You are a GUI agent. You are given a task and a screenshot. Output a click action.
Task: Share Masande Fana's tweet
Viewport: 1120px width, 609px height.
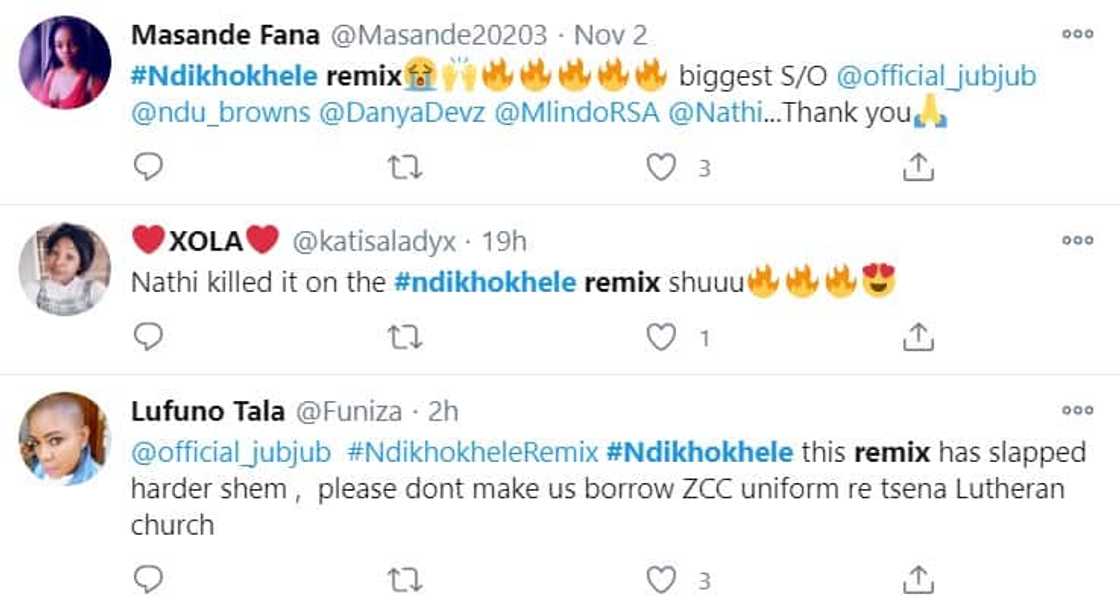[x=918, y=167]
